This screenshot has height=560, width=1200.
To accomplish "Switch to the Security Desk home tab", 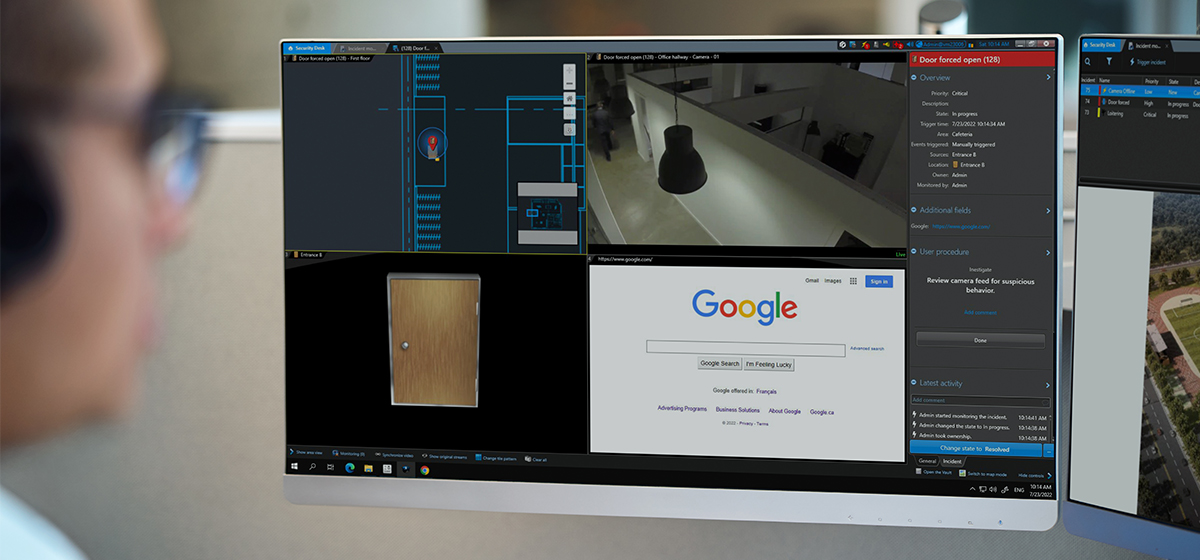I will click(308, 48).
